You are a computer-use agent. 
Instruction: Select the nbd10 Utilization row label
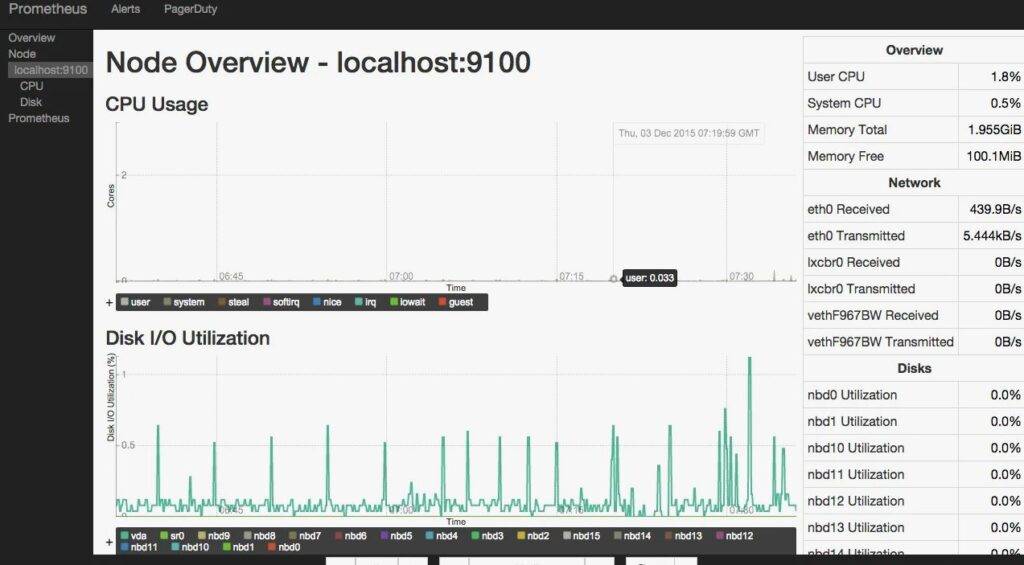click(x=856, y=448)
